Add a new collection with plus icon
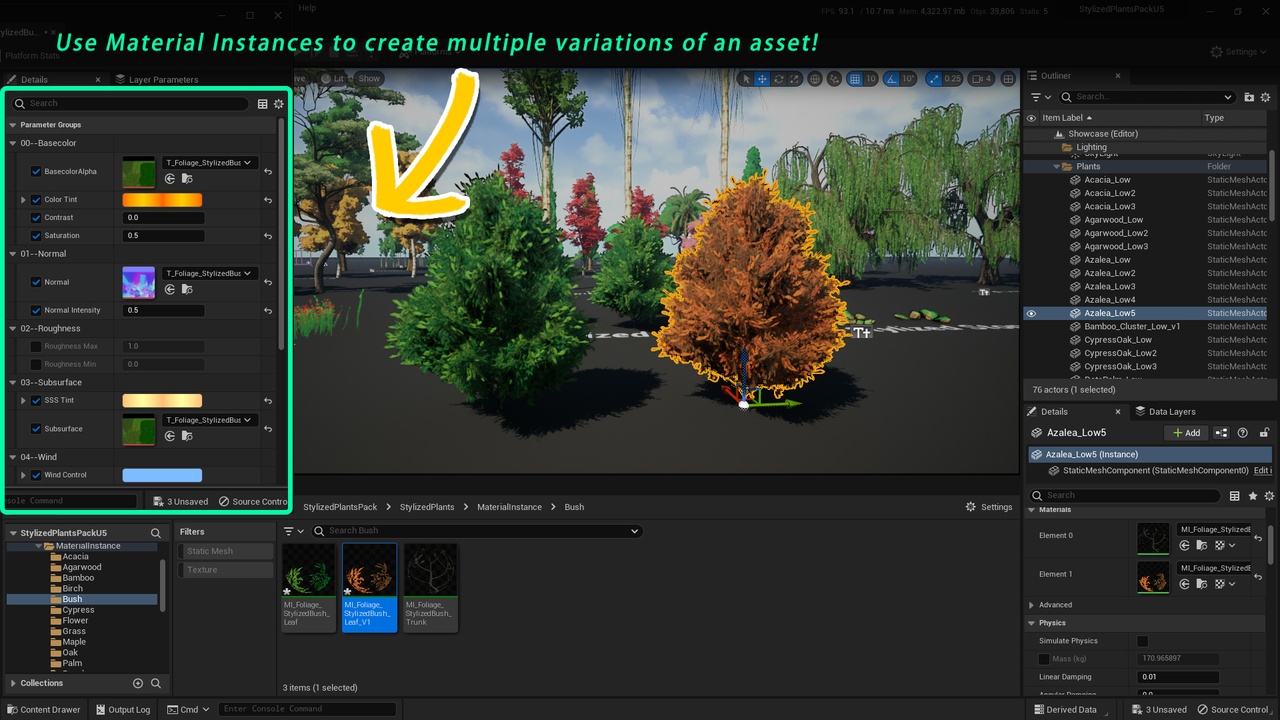Screen dimensions: 1280x720 coord(138,683)
